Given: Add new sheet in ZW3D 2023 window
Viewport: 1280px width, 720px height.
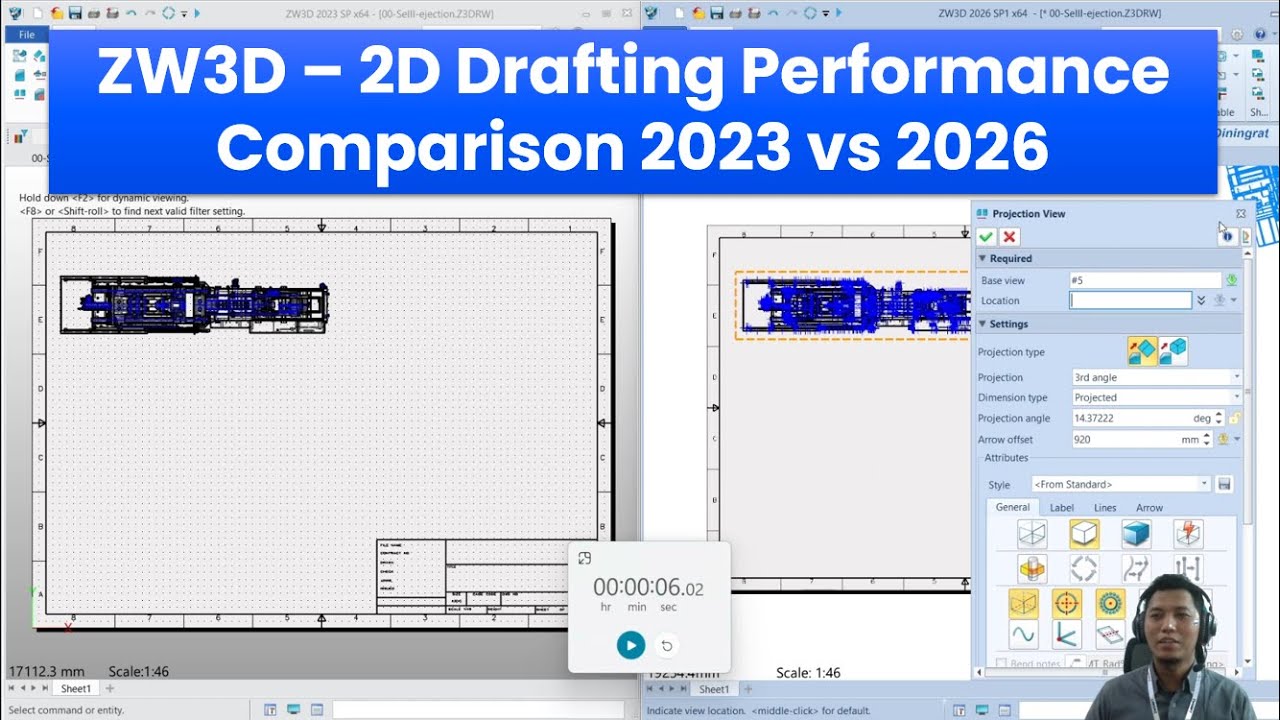Looking at the screenshot, I should pos(110,688).
